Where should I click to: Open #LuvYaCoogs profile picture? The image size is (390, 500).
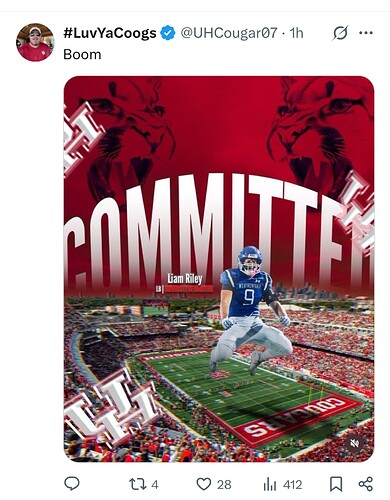[35, 42]
